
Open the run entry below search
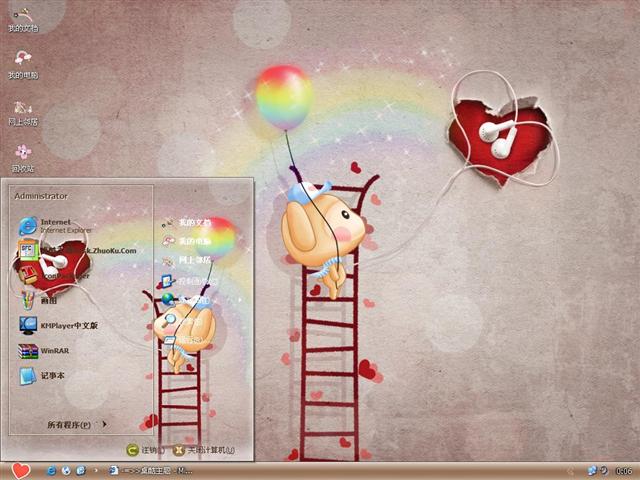[182, 340]
